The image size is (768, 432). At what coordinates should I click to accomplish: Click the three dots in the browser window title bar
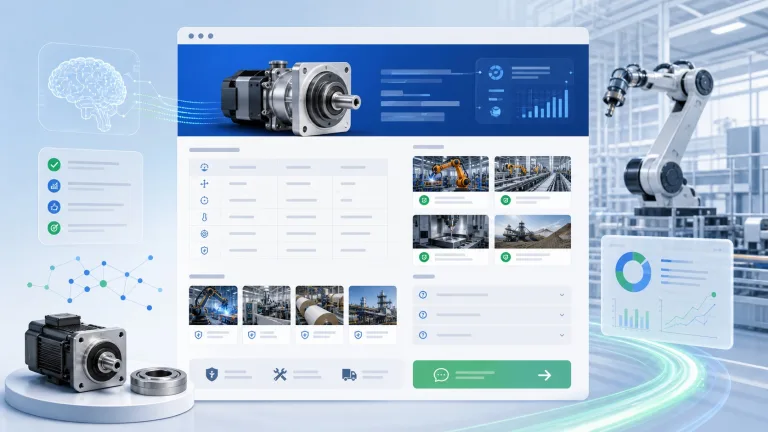[201, 36]
